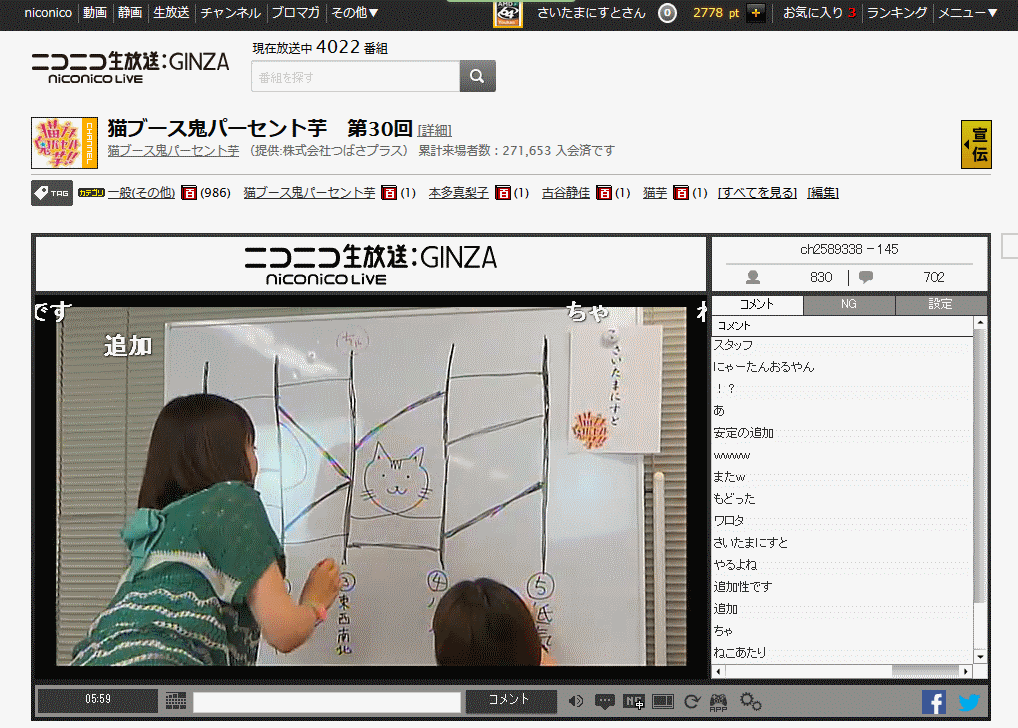The width and height of the screenshot is (1018, 728).
Task: Open ランキング in top bar
Action: [897, 13]
